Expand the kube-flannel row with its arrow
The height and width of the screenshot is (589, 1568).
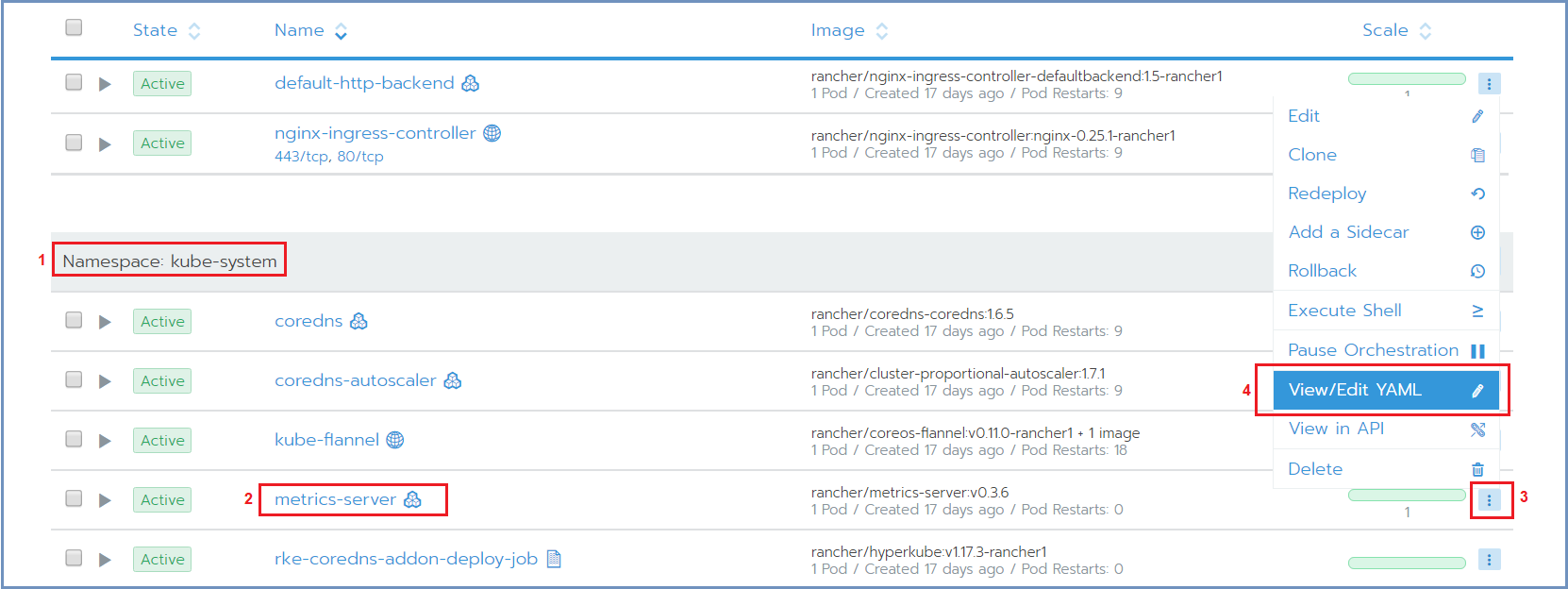coord(105,441)
